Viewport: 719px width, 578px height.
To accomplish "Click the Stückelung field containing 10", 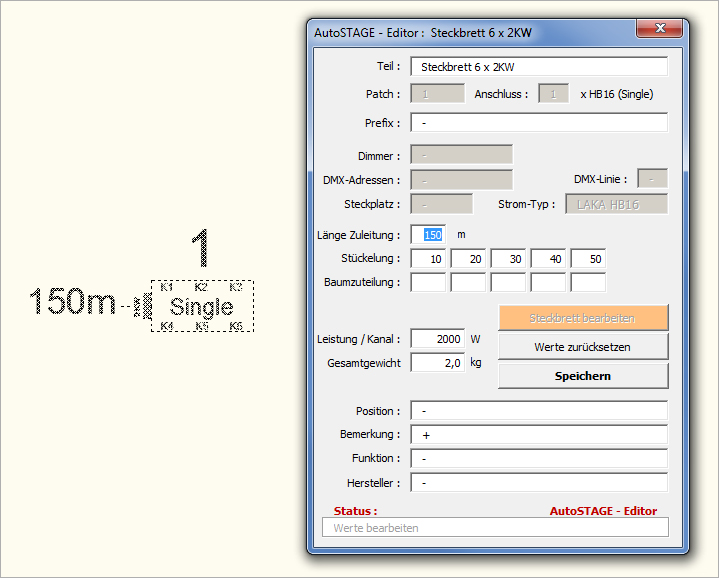I will click(428, 259).
